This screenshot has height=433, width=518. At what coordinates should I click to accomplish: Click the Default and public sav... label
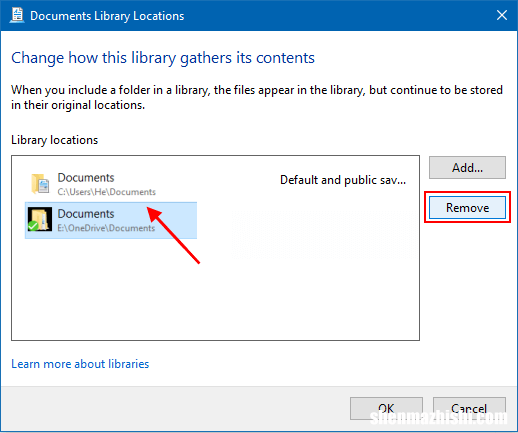[343, 180]
